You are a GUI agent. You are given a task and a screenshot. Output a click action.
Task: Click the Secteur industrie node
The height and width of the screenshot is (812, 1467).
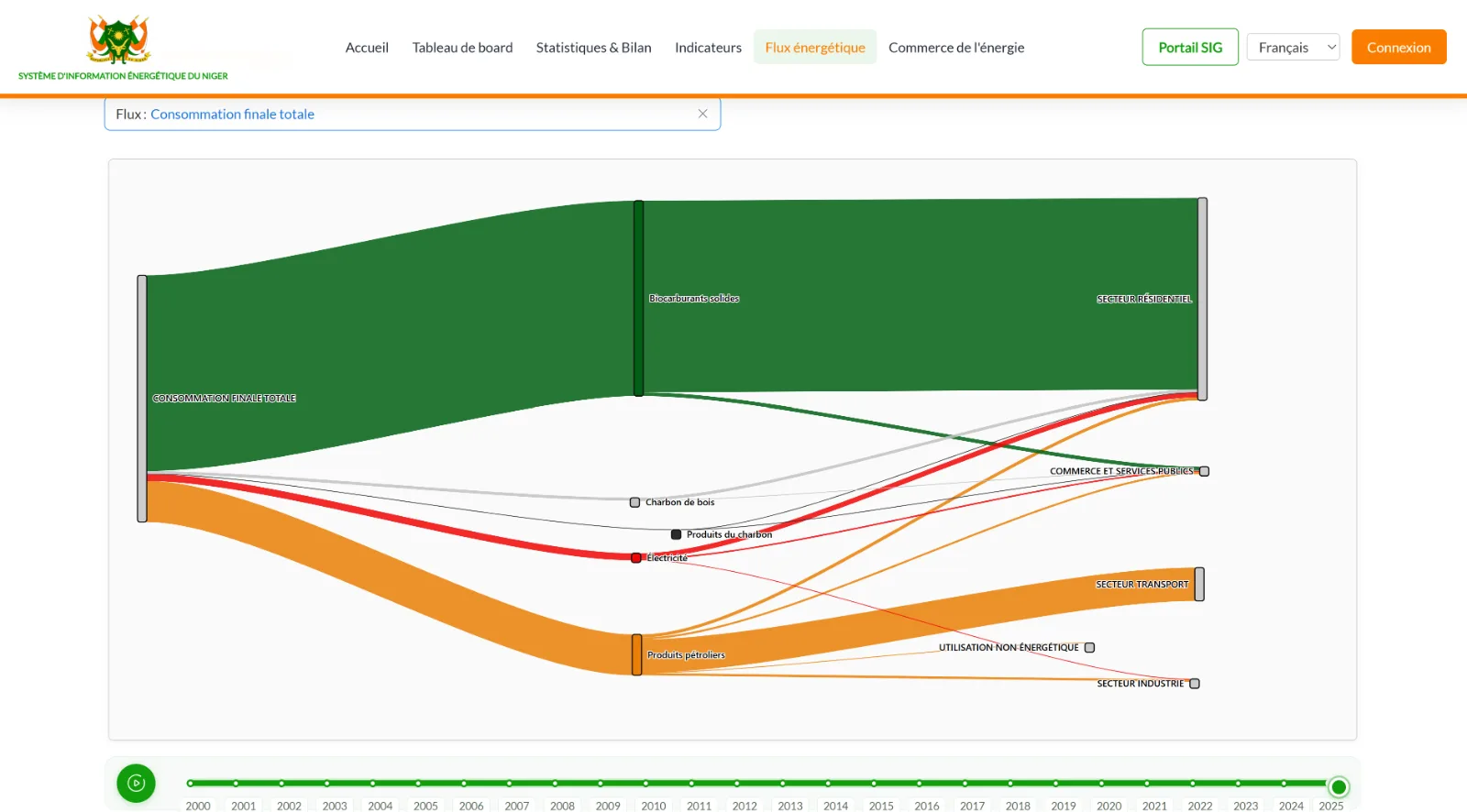[x=1195, y=684]
